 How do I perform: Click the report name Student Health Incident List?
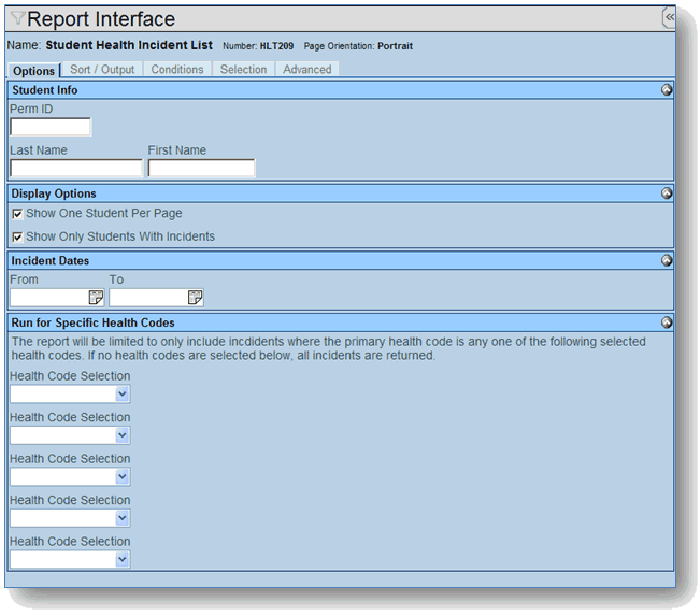(129, 45)
